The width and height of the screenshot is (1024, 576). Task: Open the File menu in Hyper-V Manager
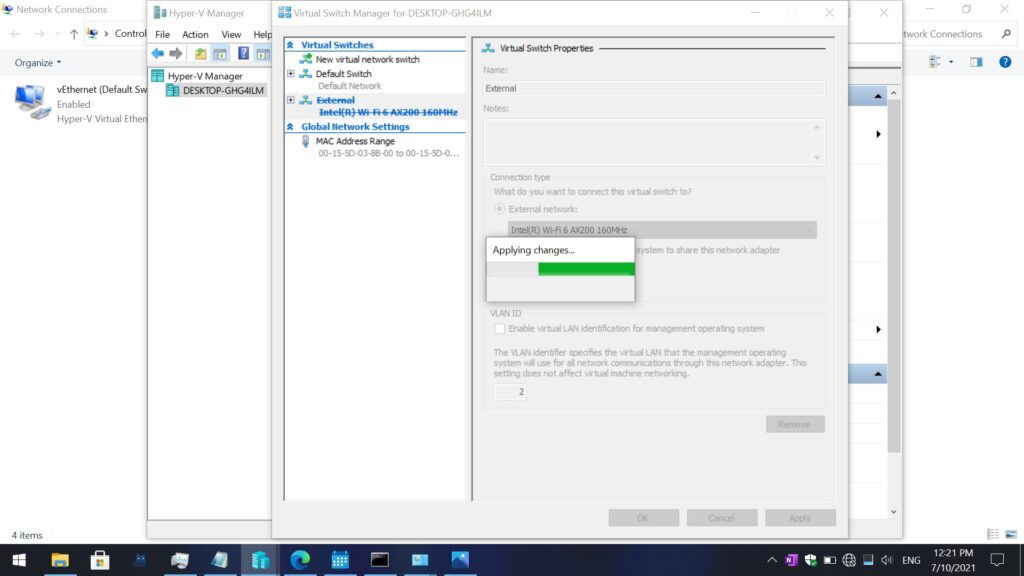pos(162,34)
